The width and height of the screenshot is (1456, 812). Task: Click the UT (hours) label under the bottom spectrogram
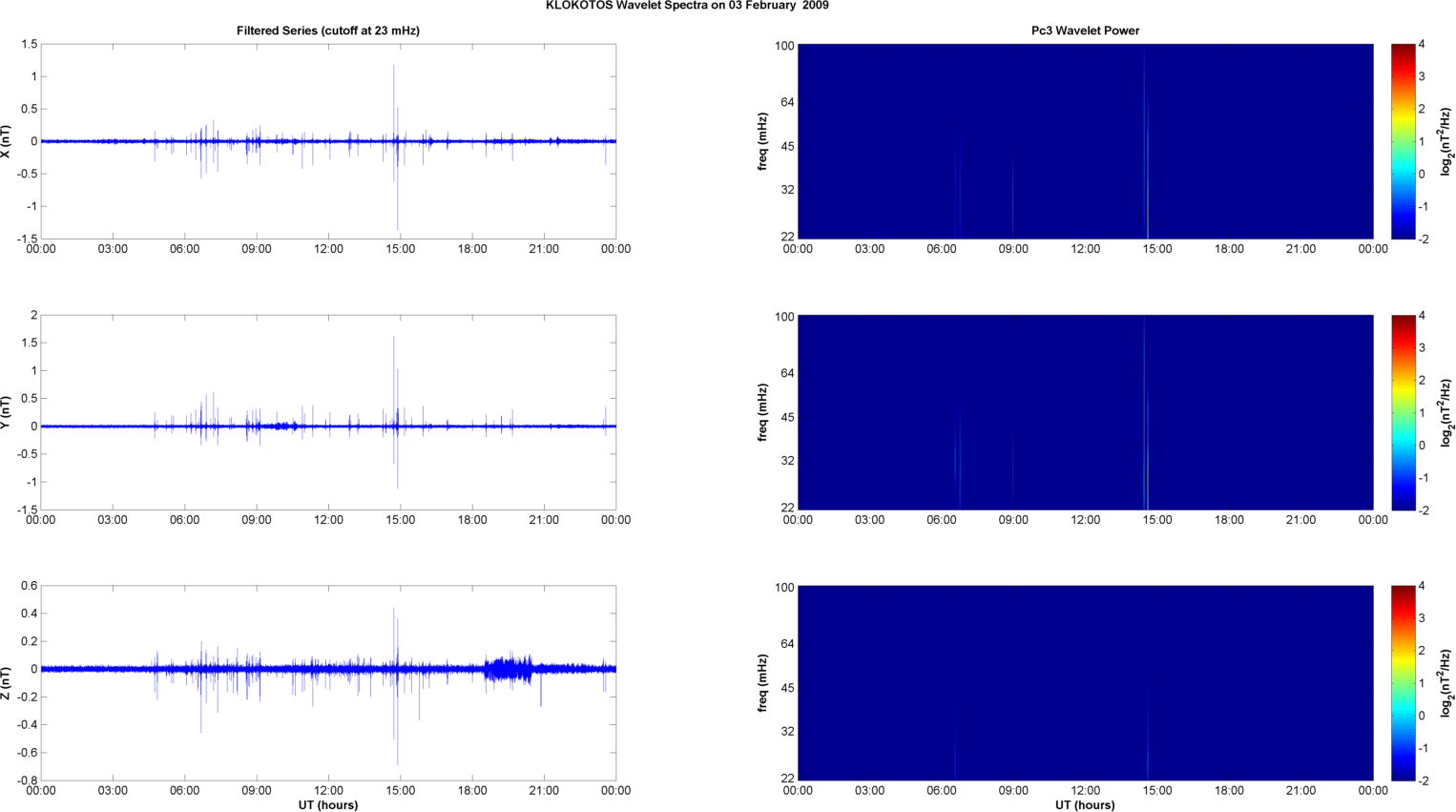coord(1085,805)
